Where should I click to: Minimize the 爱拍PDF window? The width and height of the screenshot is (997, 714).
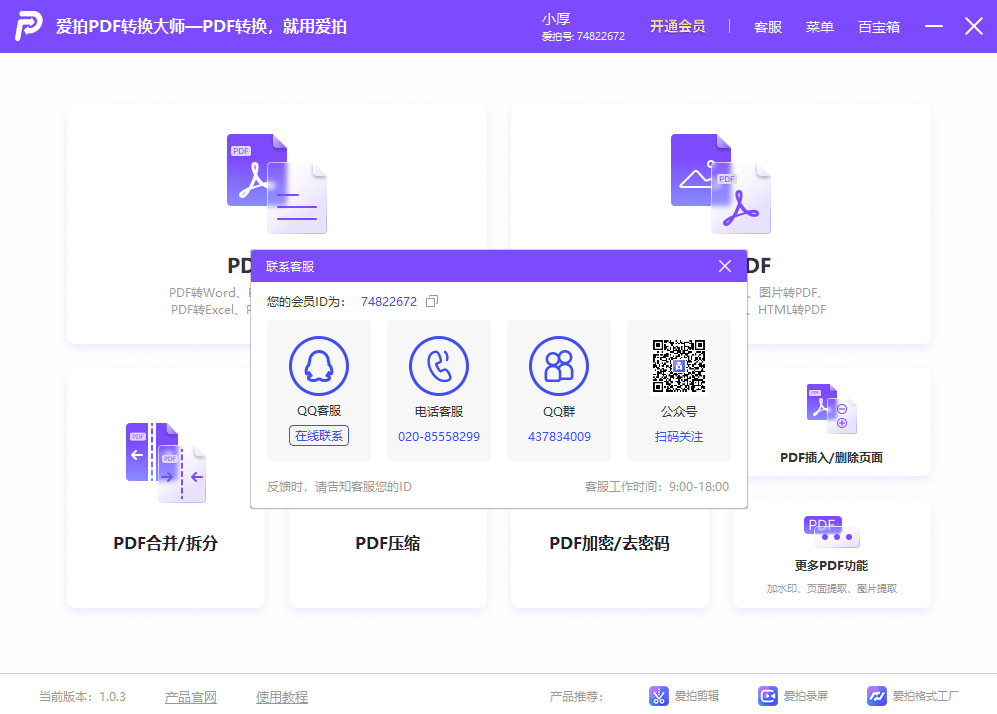tap(934, 26)
